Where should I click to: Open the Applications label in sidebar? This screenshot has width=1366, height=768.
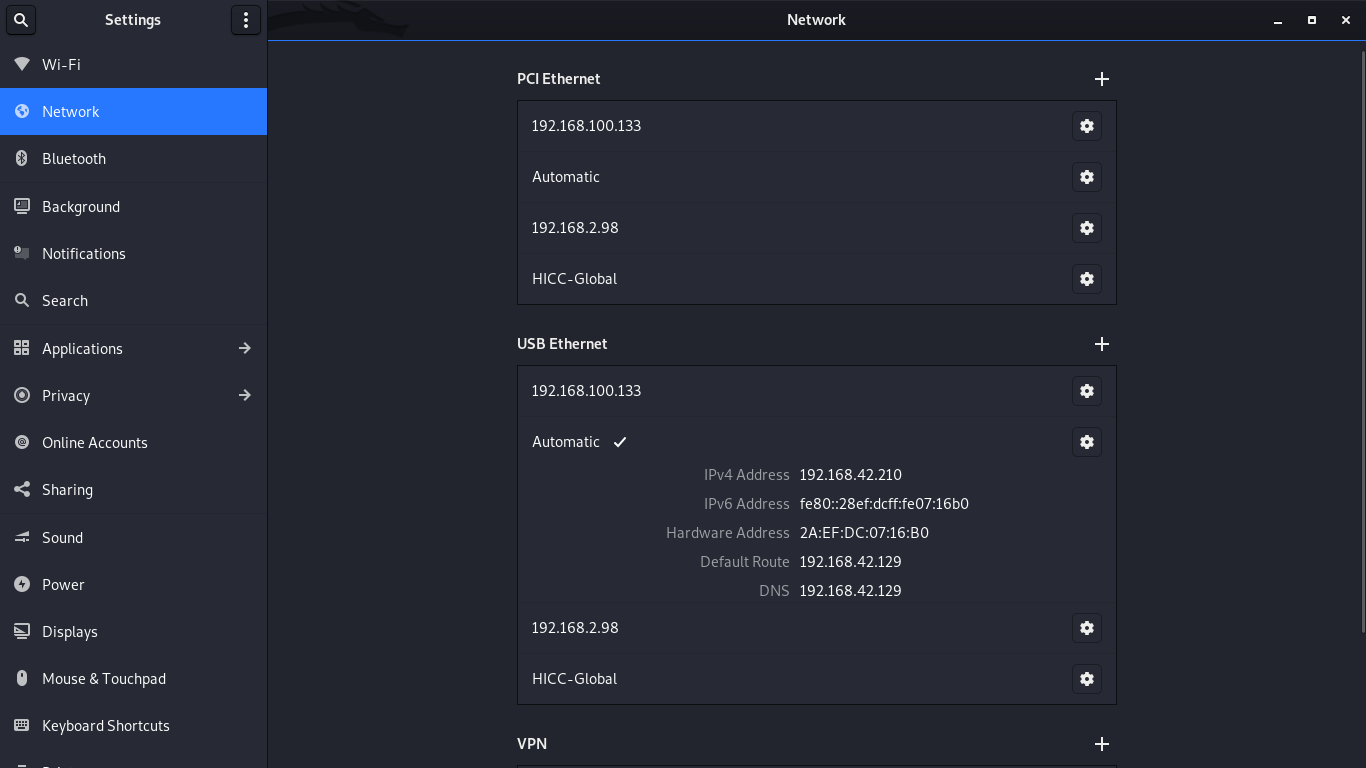point(82,349)
